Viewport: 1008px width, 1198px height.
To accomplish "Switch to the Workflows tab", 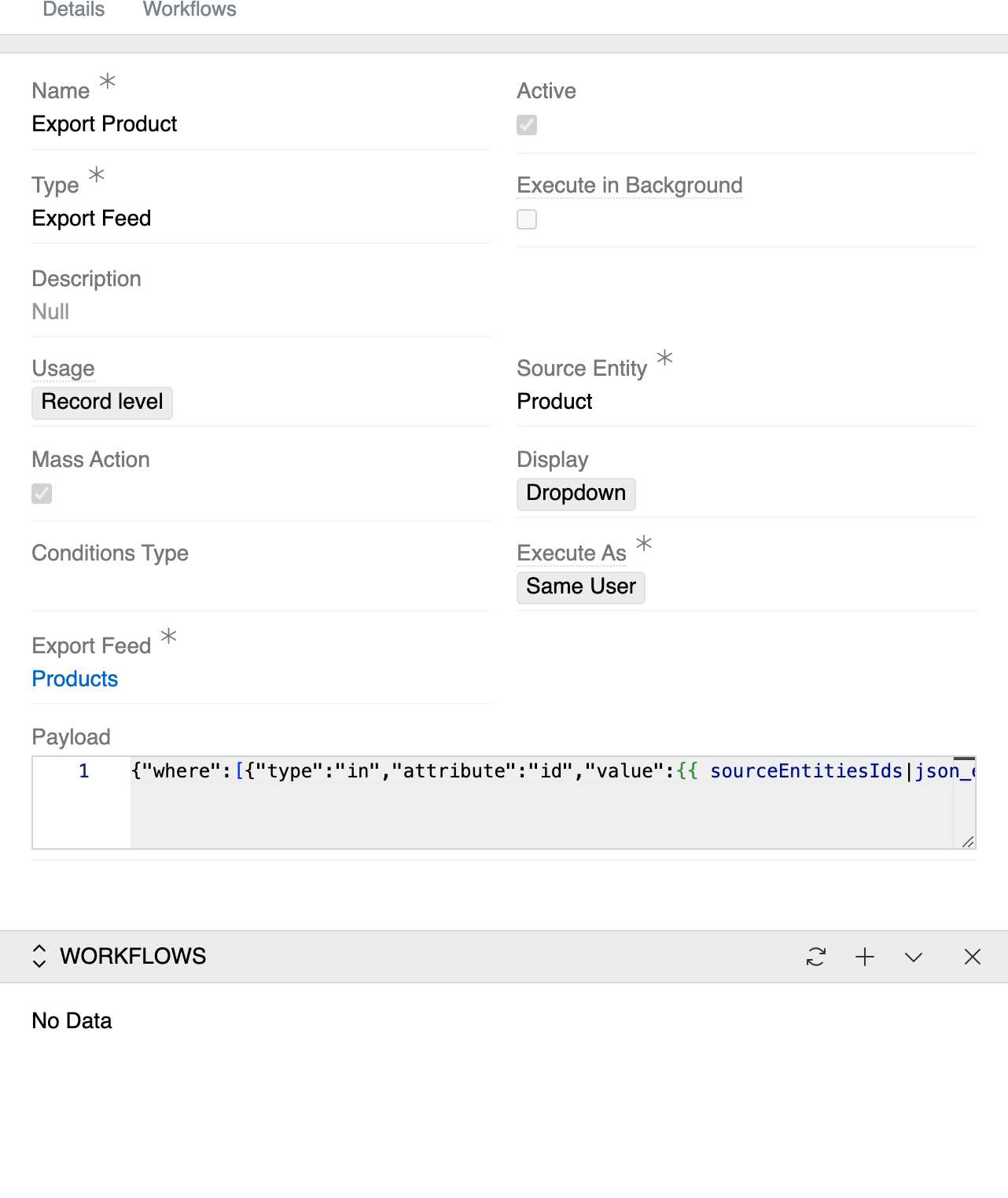I will 189,9.
